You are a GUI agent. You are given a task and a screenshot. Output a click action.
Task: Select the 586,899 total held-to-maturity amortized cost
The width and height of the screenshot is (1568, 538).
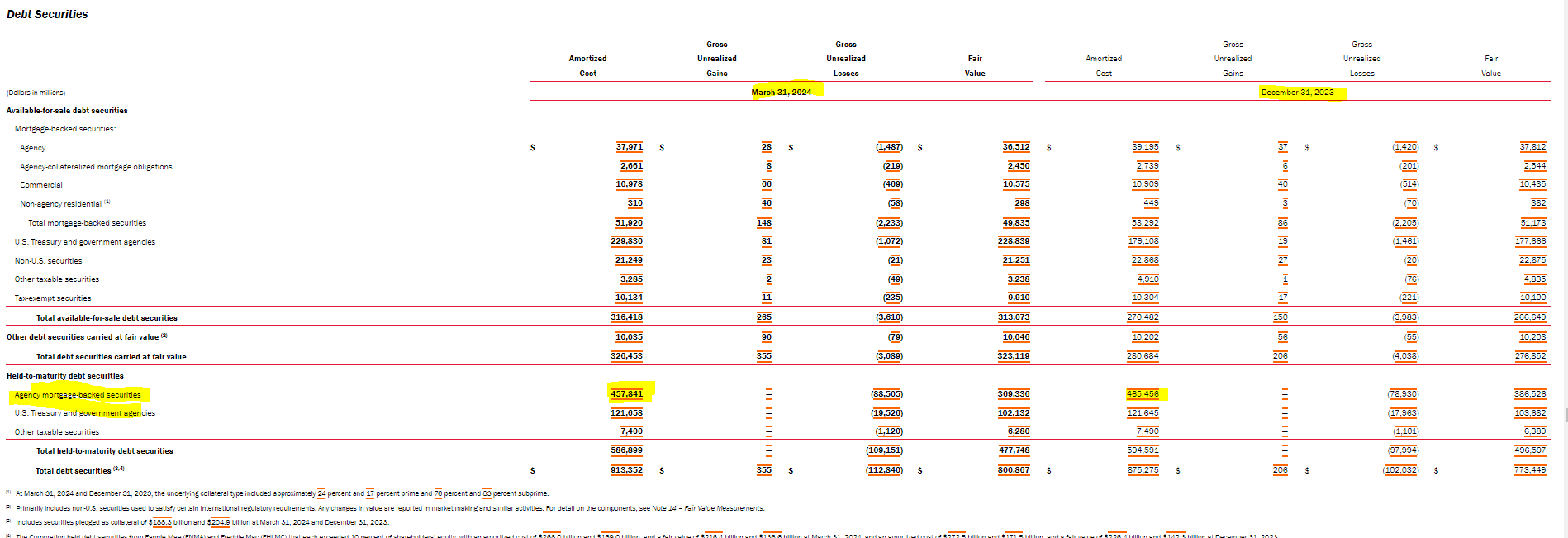(626, 450)
